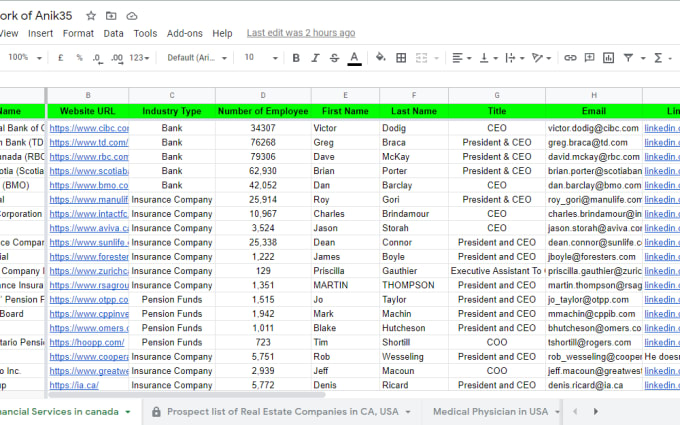Open LinkedIn link in Victor Dodig row
Viewport: 680px width, 425px height.
[661, 128]
